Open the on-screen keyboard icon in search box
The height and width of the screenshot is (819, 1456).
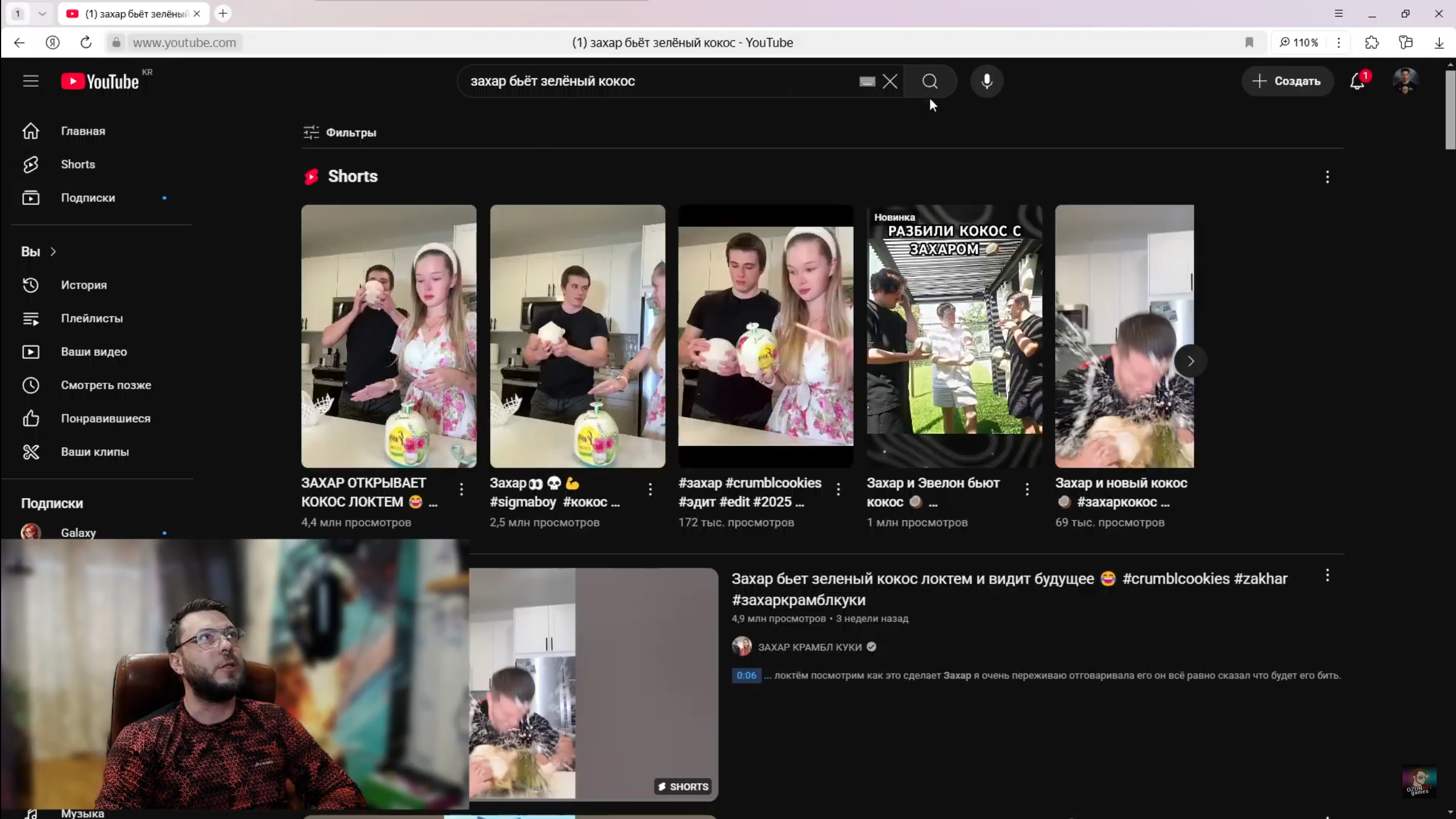point(867,81)
